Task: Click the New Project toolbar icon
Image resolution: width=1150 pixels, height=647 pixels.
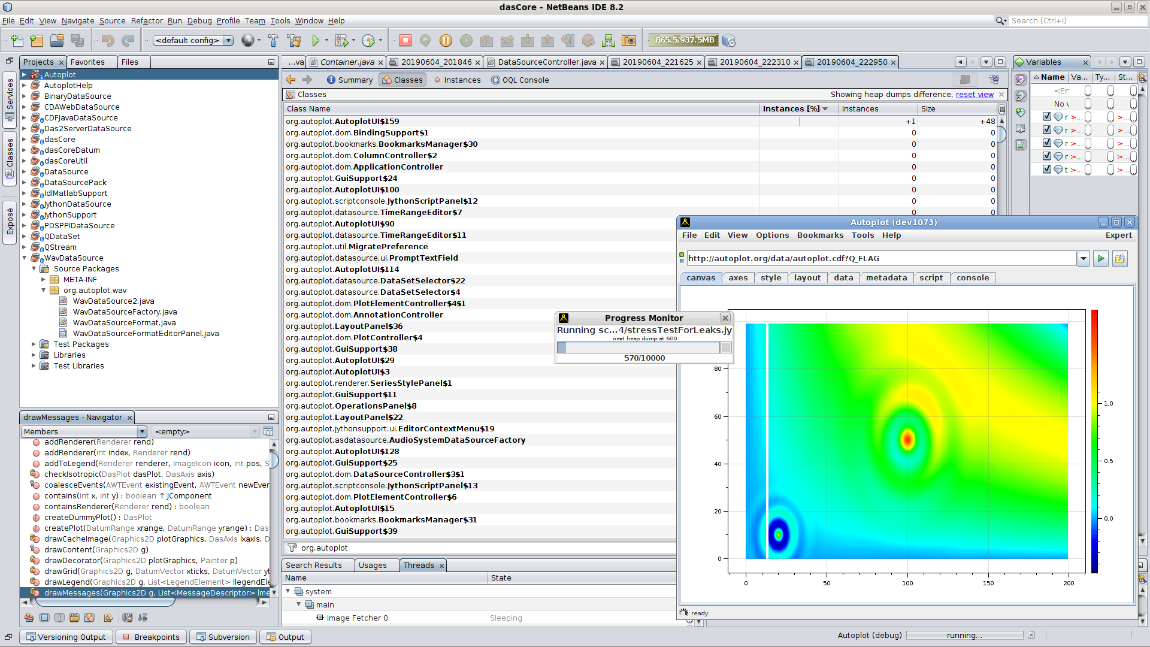Action: 36,41
